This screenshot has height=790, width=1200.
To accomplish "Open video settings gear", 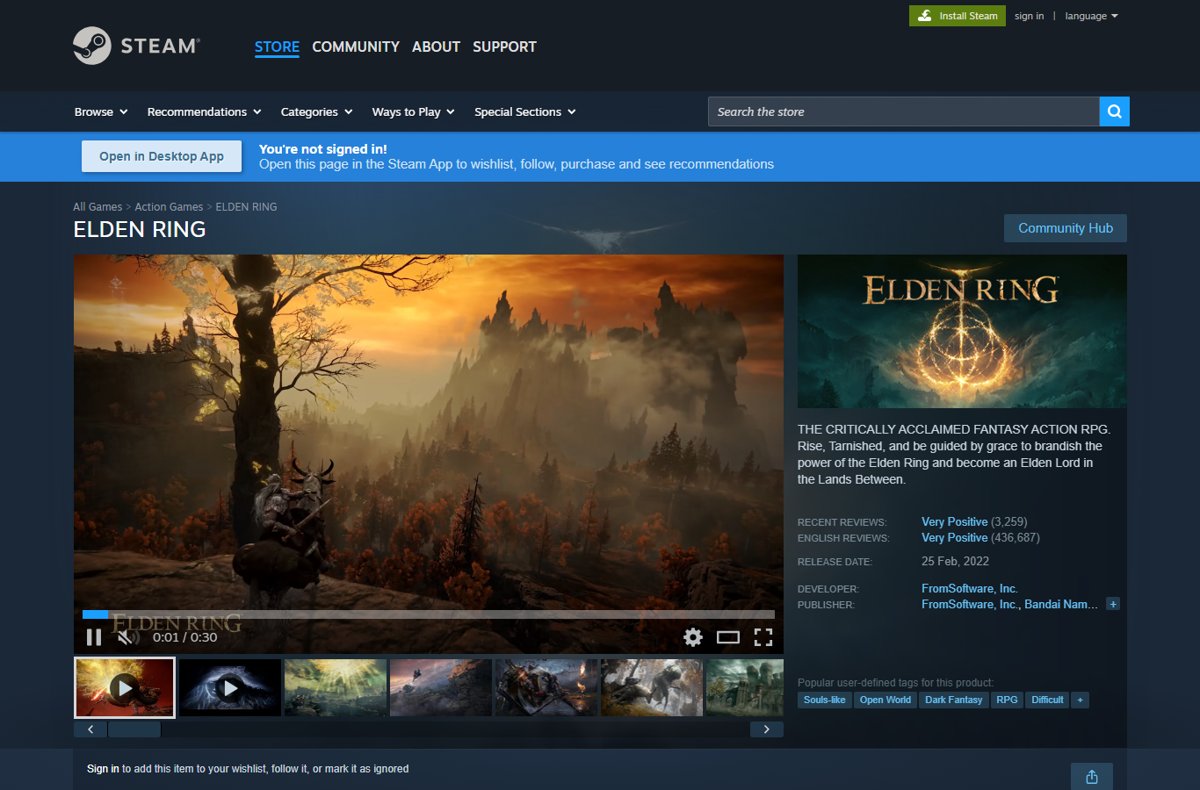I will pos(693,637).
